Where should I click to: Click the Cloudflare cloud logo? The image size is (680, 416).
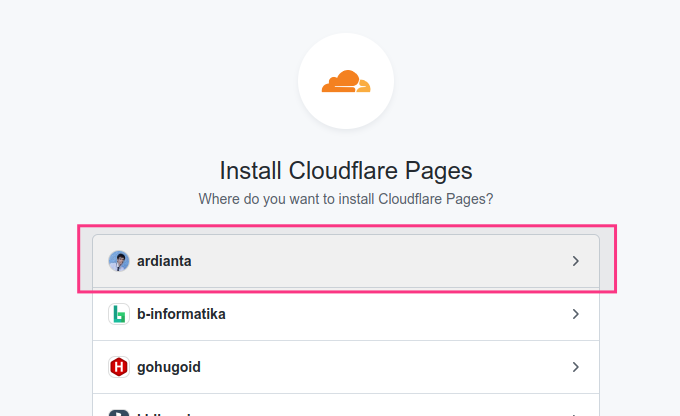(x=345, y=81)
